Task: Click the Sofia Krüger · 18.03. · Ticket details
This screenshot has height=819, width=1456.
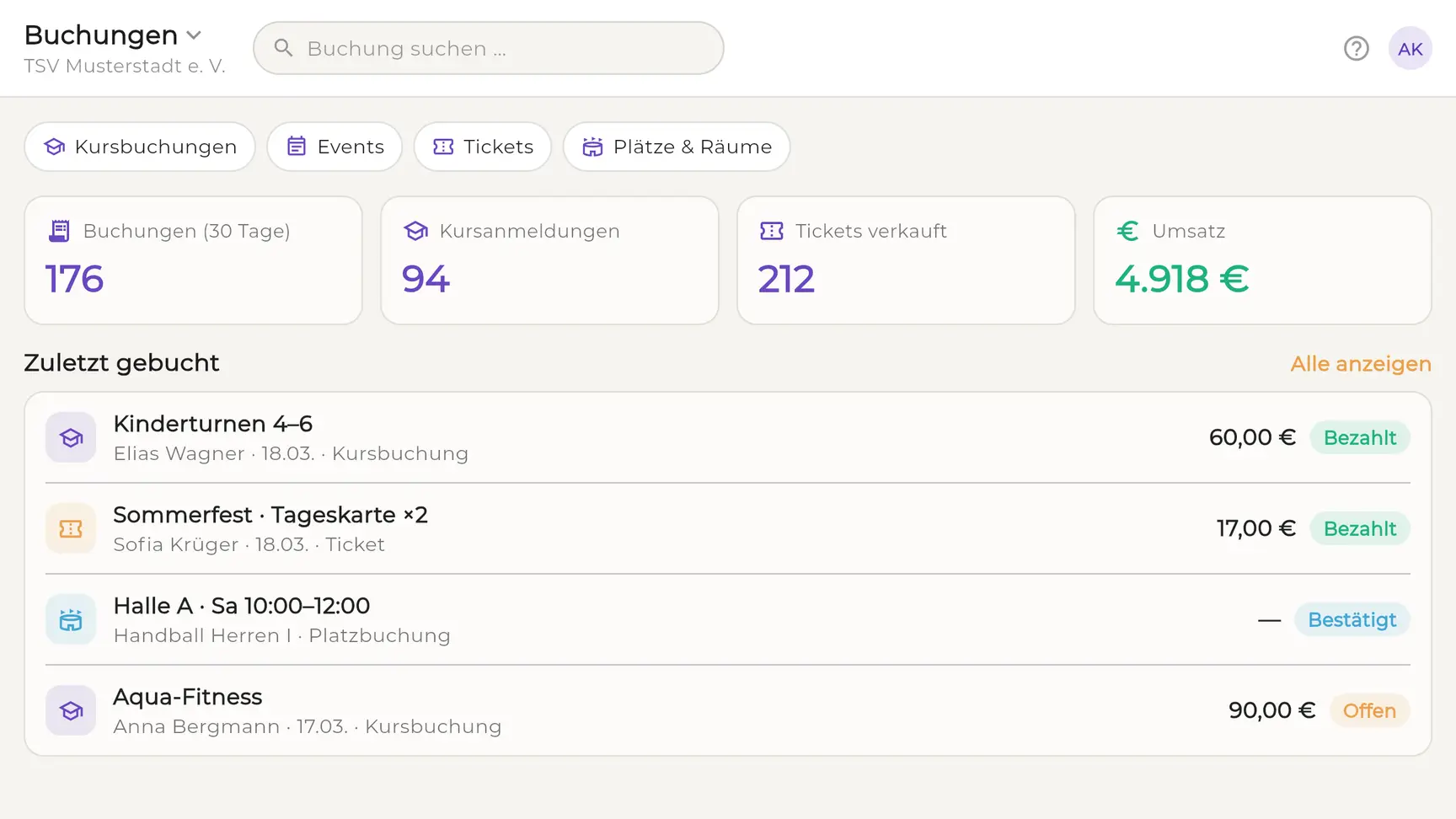Action: (x=249, y=544)
